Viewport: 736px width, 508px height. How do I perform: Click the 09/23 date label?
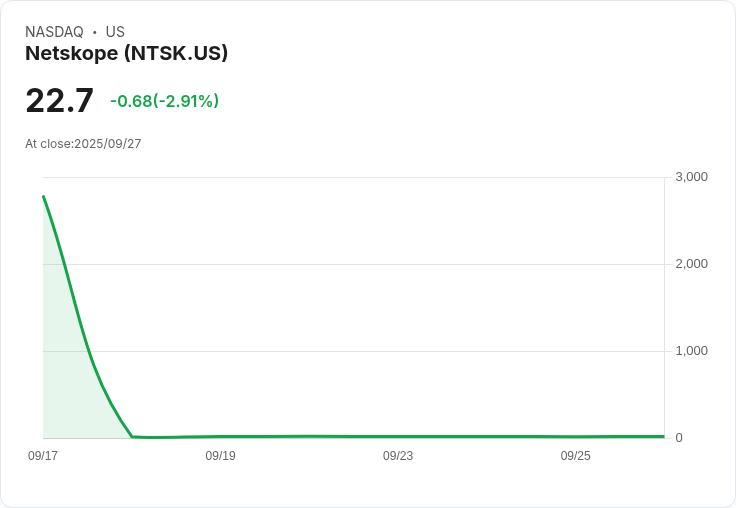(398, 455)
